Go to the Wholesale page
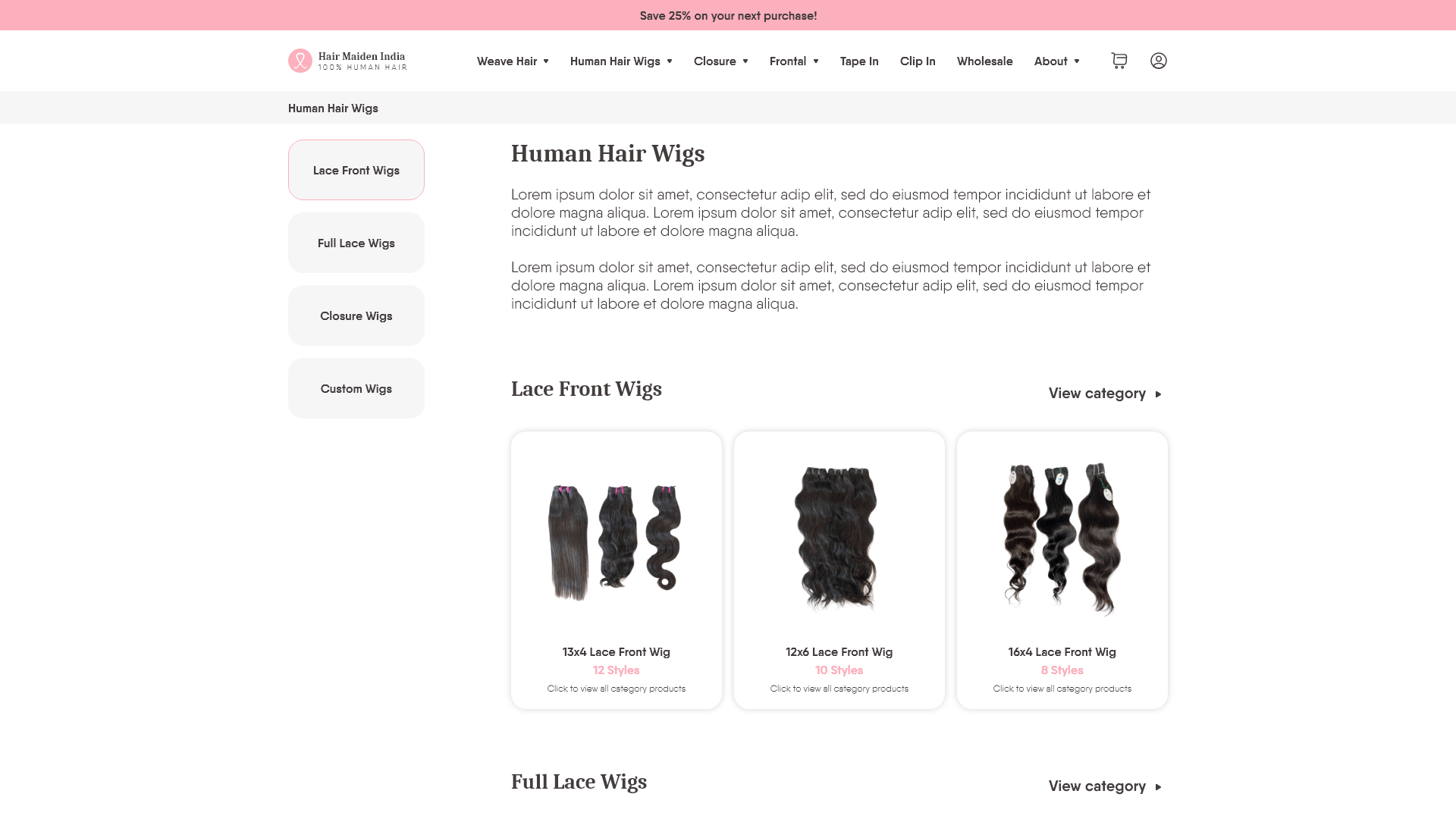 (x=984, y=61)
